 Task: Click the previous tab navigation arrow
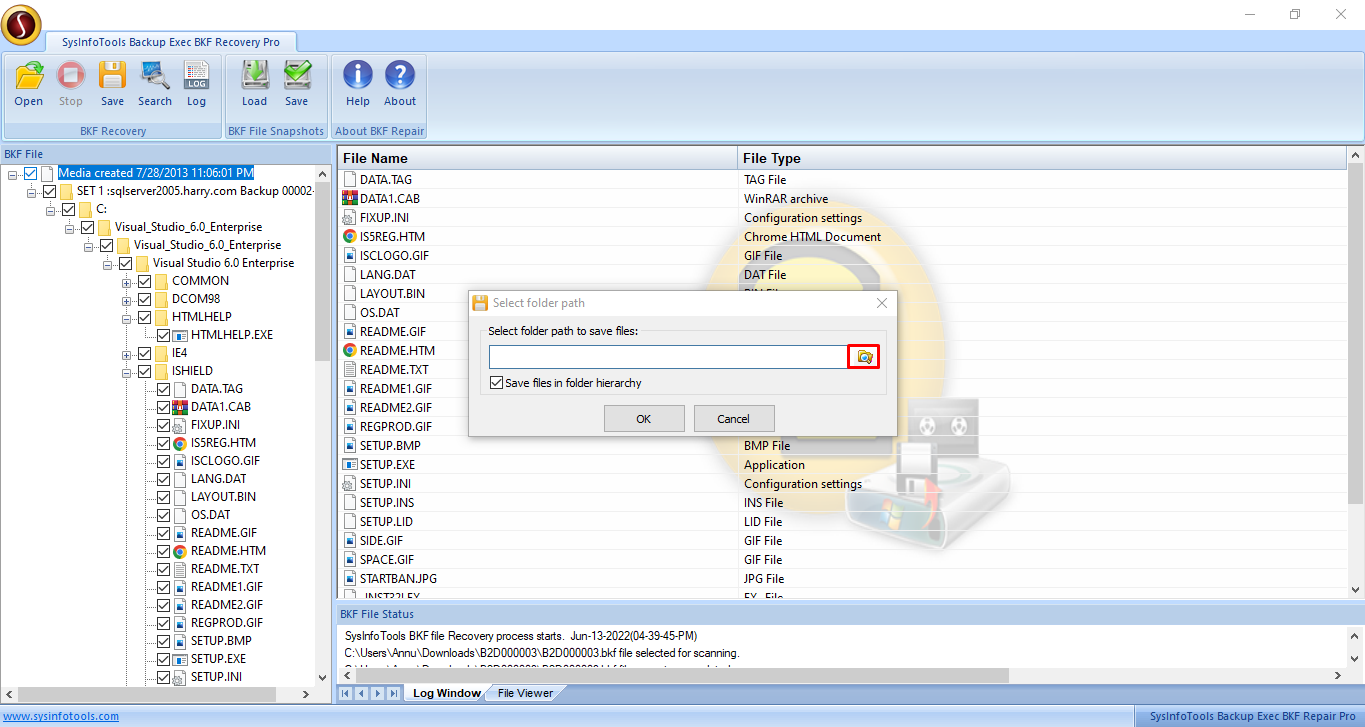click(x=361, y=693)
